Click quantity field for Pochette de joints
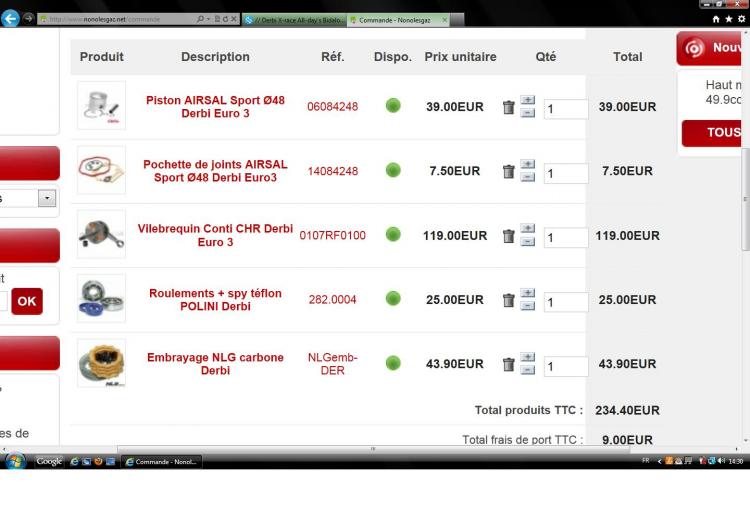The width and height of the screenshot is (750, 509). [x=566, y=173]
